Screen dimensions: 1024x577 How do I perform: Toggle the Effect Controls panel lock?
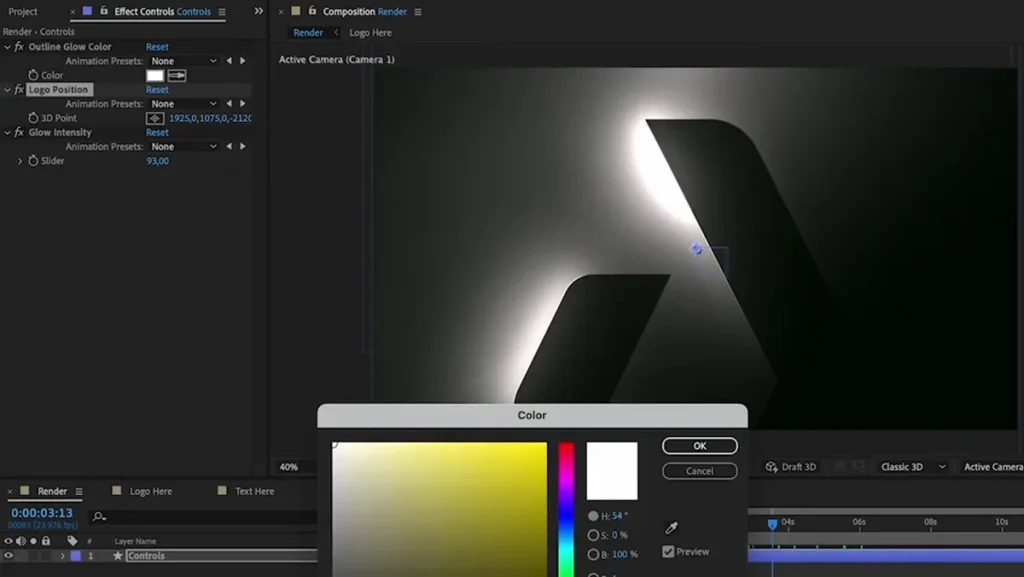(x=104, y=11)
